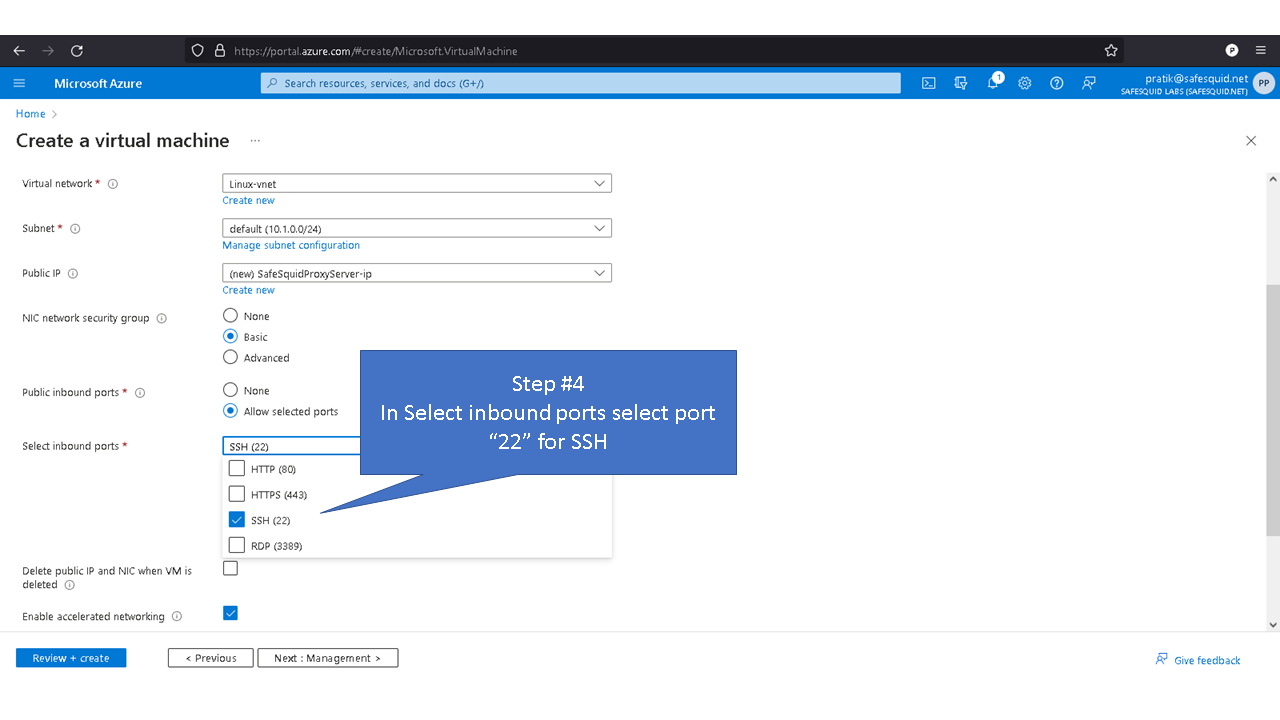This screenshot has height=720, width=1280.
Task: Click Manage subnet configuration link
Action: [291, 245]
